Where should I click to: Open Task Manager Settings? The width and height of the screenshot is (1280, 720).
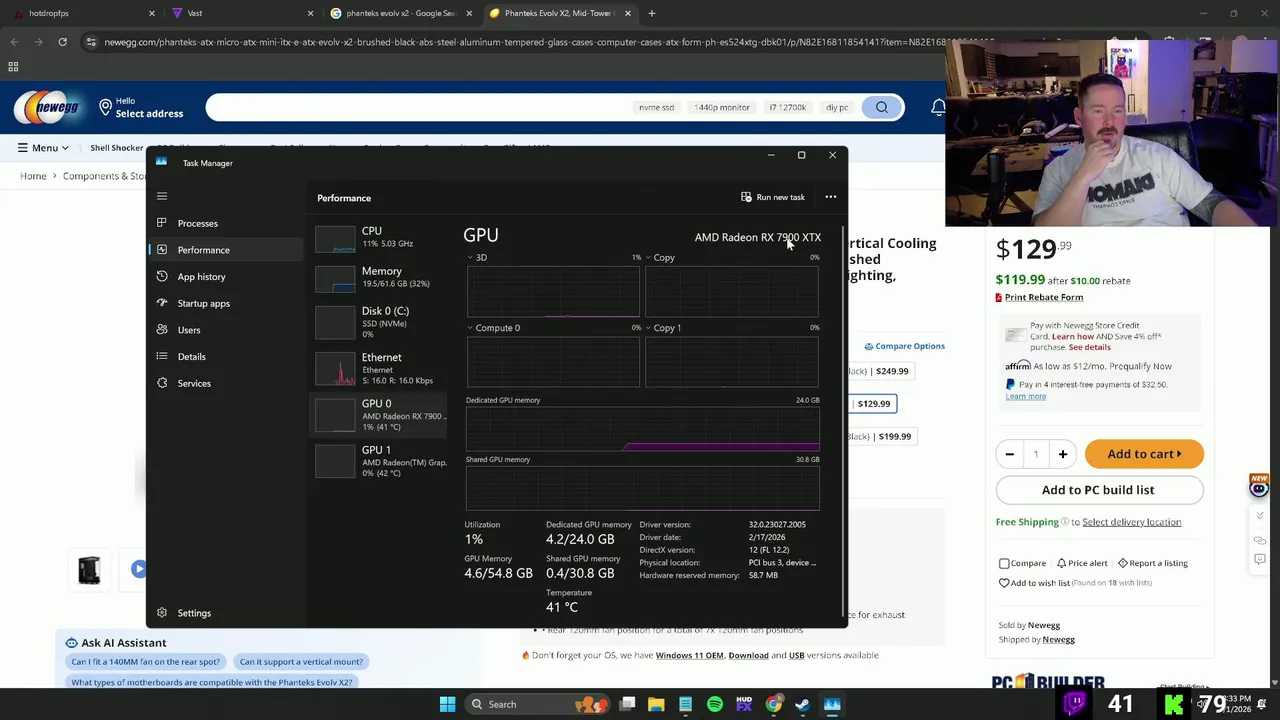(194, 613)
